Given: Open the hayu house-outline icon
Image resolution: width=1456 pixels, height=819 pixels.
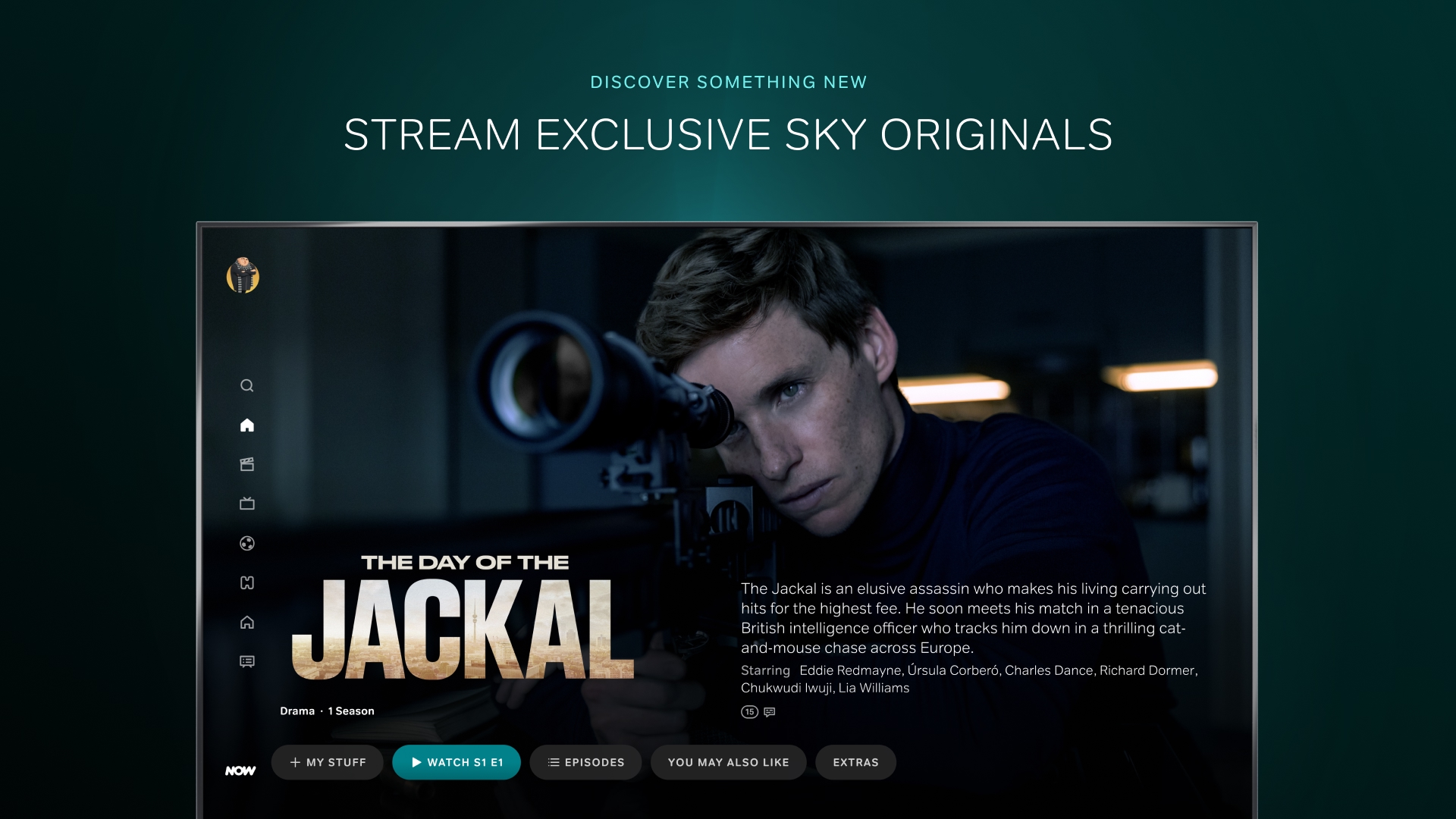Looking at the screenshot, I should tap(247, 622).
